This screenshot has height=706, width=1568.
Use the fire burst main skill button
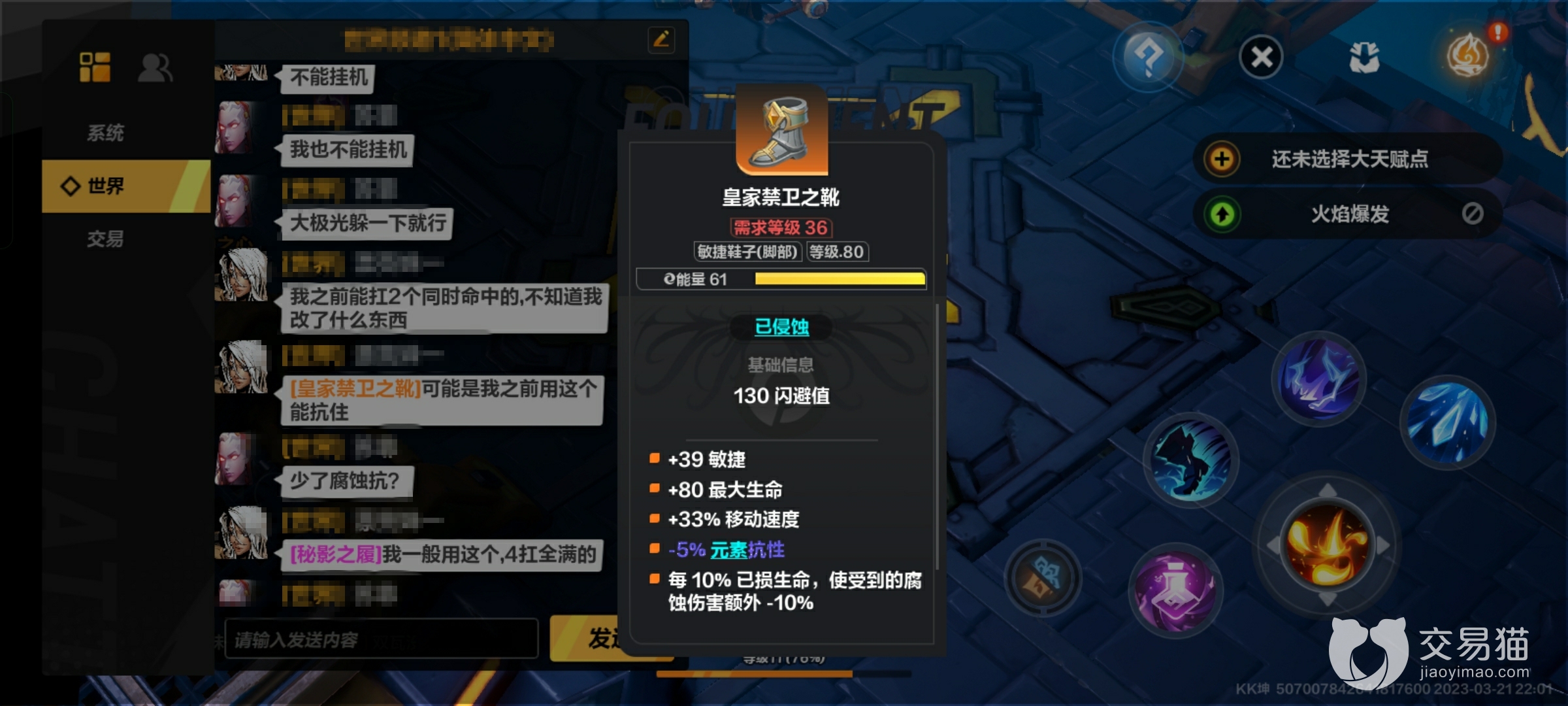pyautogui.click(x=1326, y=544)
